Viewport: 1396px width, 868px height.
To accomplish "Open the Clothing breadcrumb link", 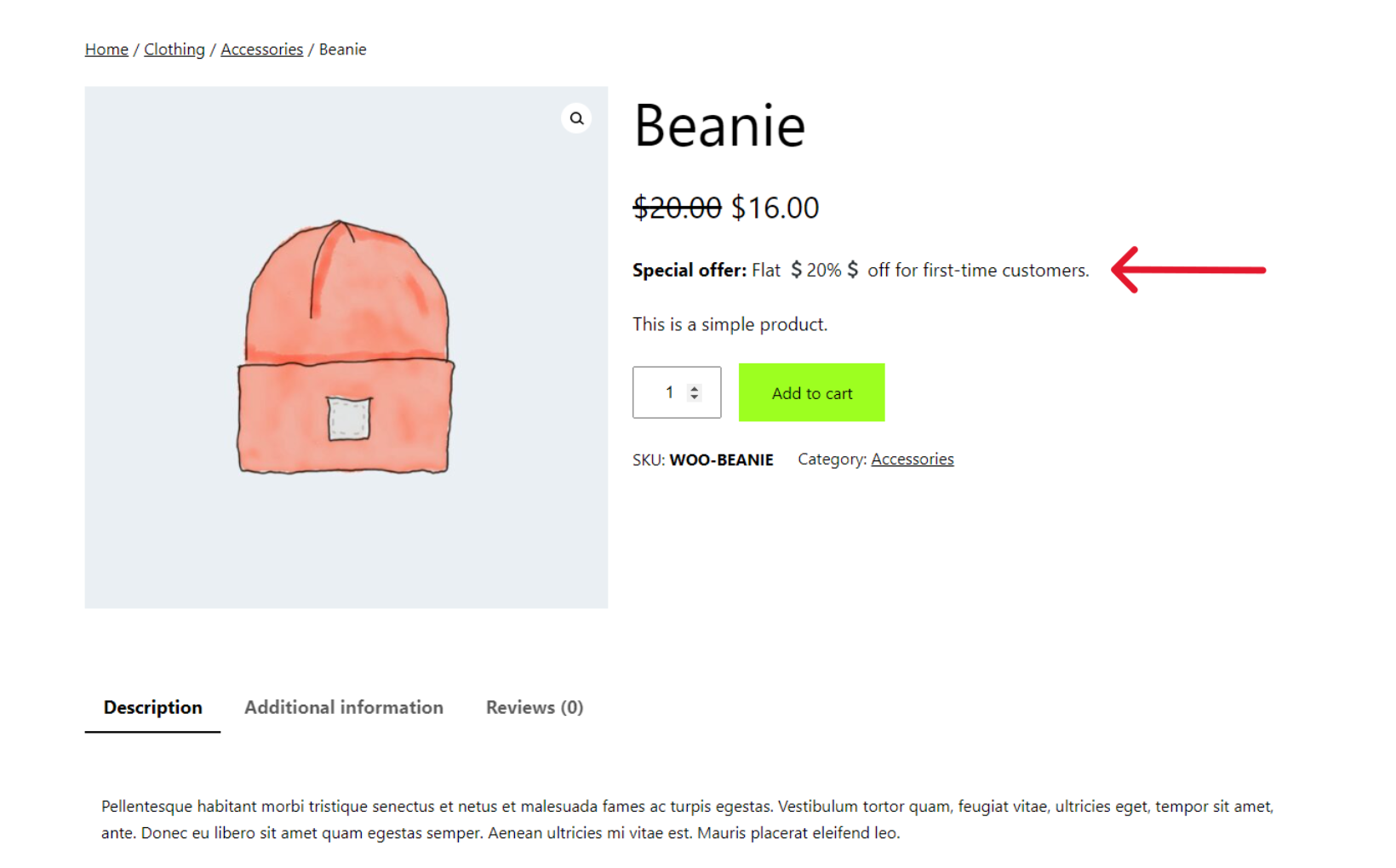I will 174,49.
